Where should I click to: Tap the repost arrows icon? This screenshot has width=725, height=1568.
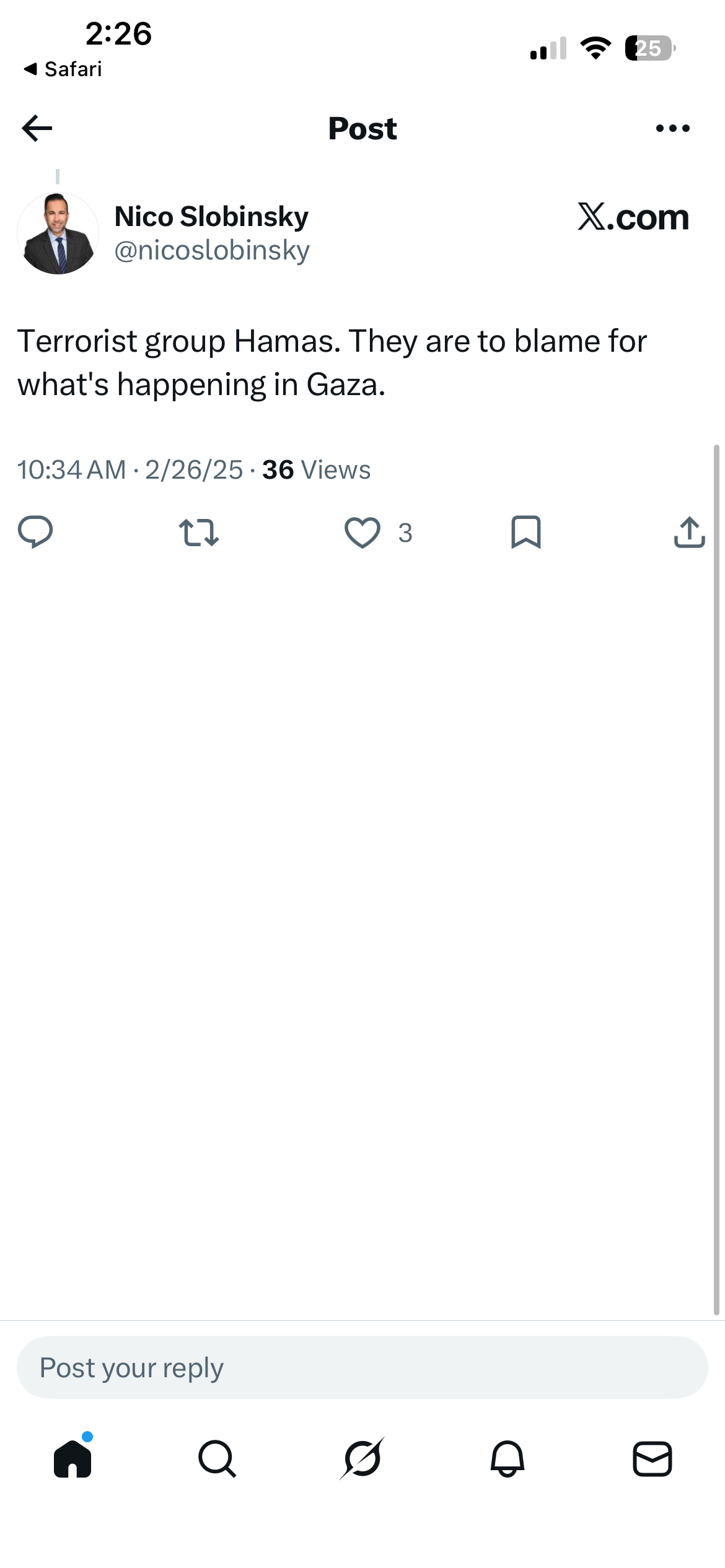click(x=199, y=533)
